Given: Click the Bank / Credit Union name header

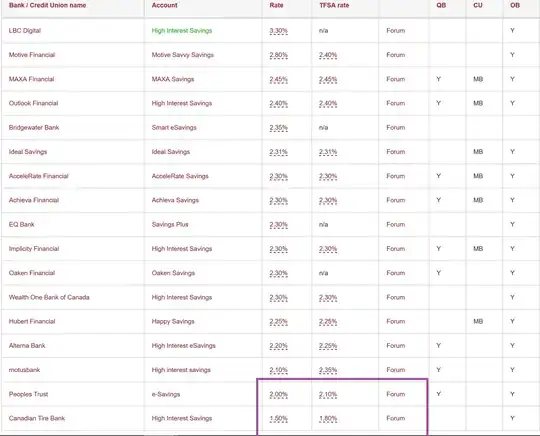Looking at the screenshot, I should (x=47, y=5).
